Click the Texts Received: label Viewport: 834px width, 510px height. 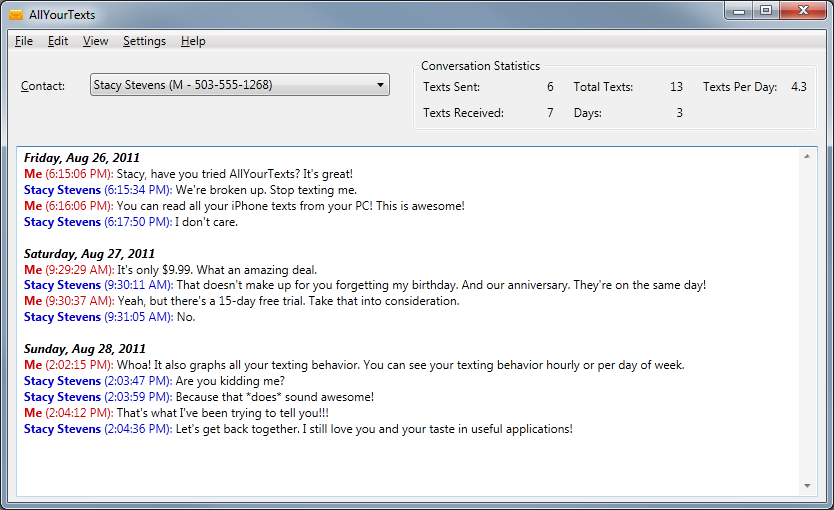pos(463,113)
